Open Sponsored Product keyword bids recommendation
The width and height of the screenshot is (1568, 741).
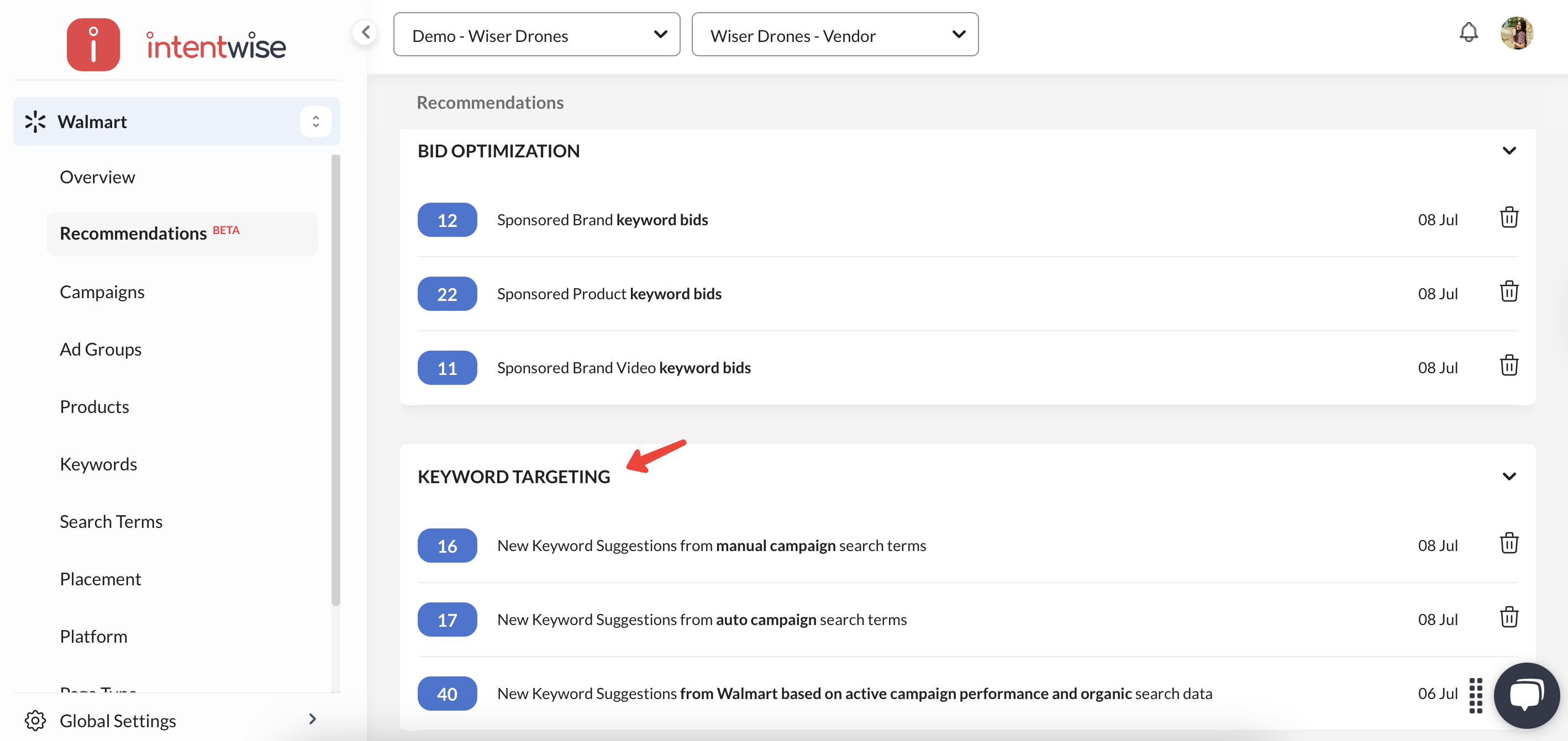tap(609, 294)
